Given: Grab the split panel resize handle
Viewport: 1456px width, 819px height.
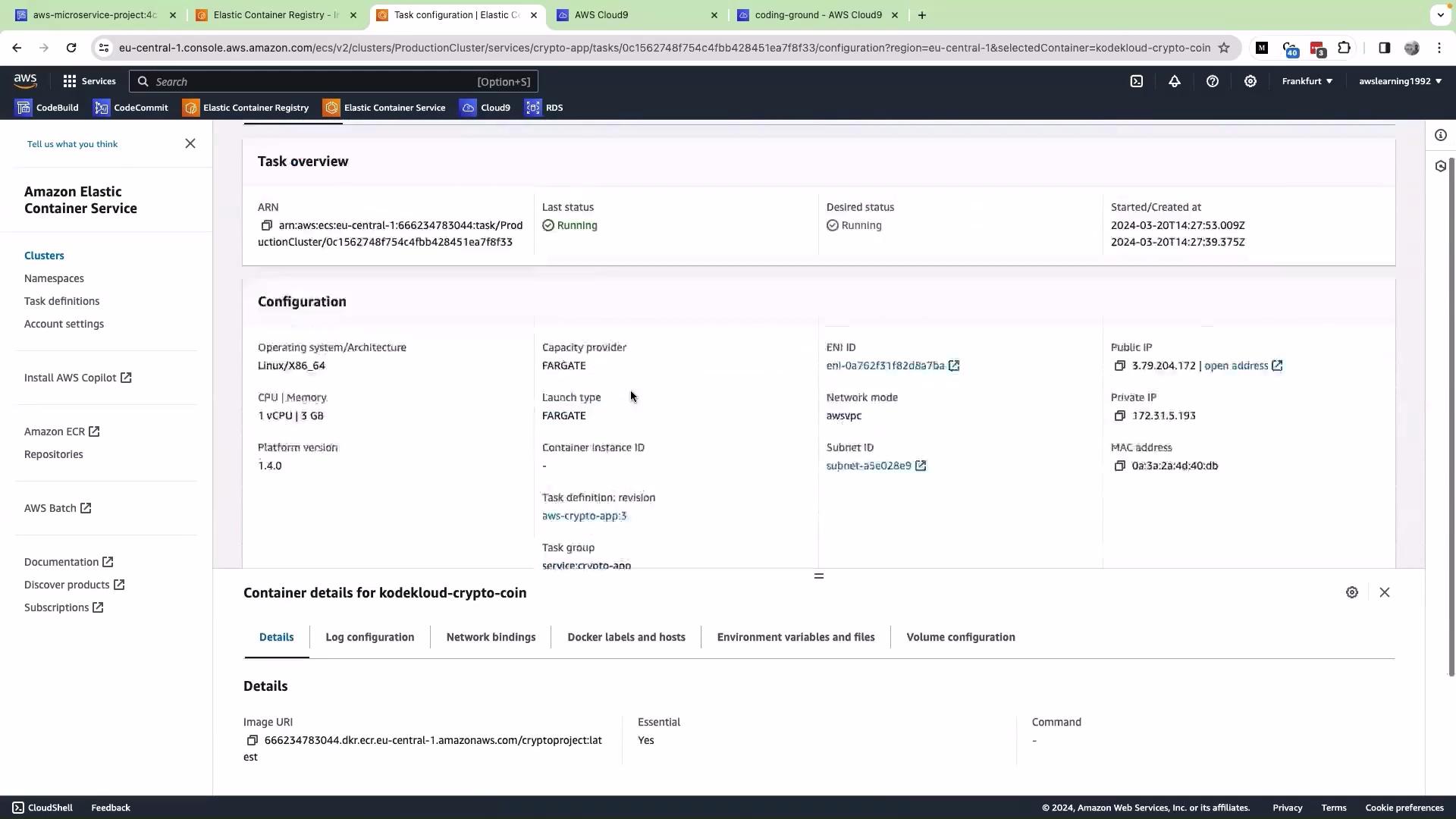Looking at the screenshot, I should pyautogui.click(x=819, y=576).
